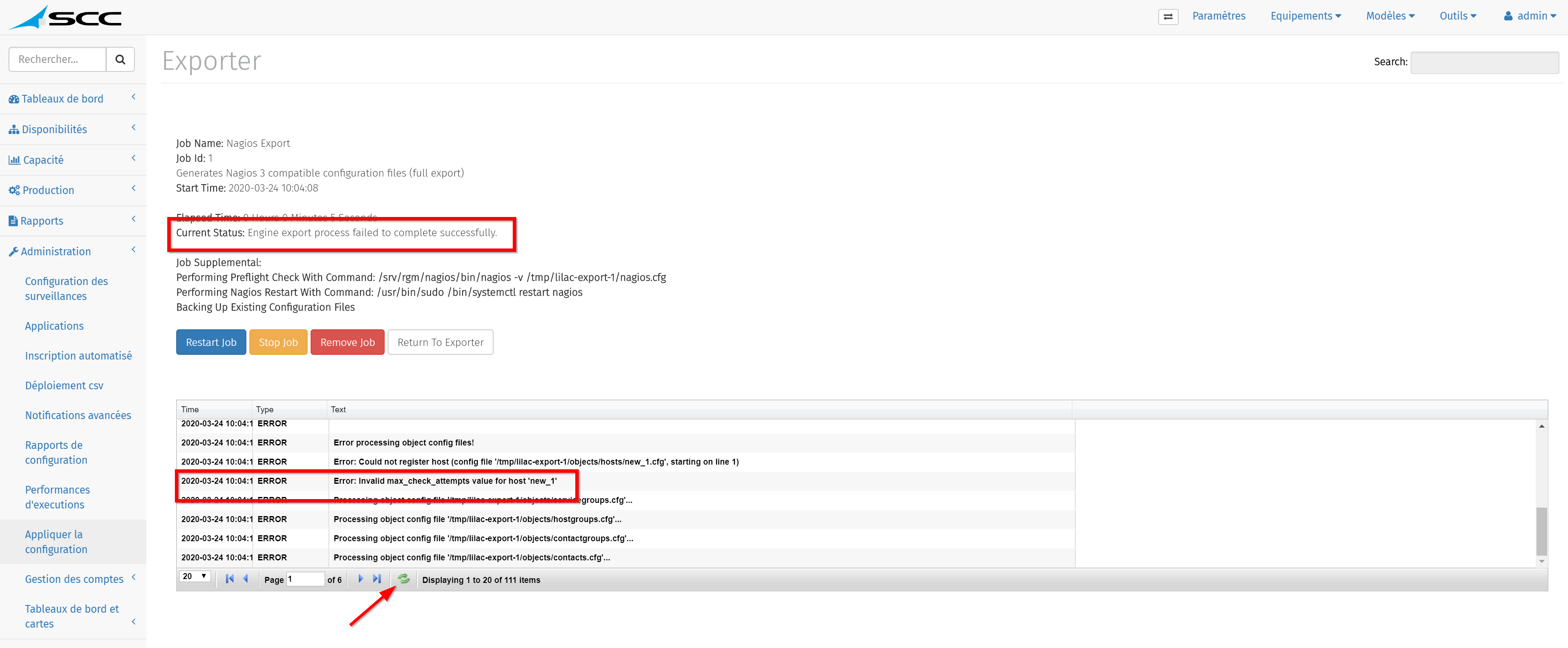Expand Rapports chevron
Screen dimensions: 1568x648
133,219
